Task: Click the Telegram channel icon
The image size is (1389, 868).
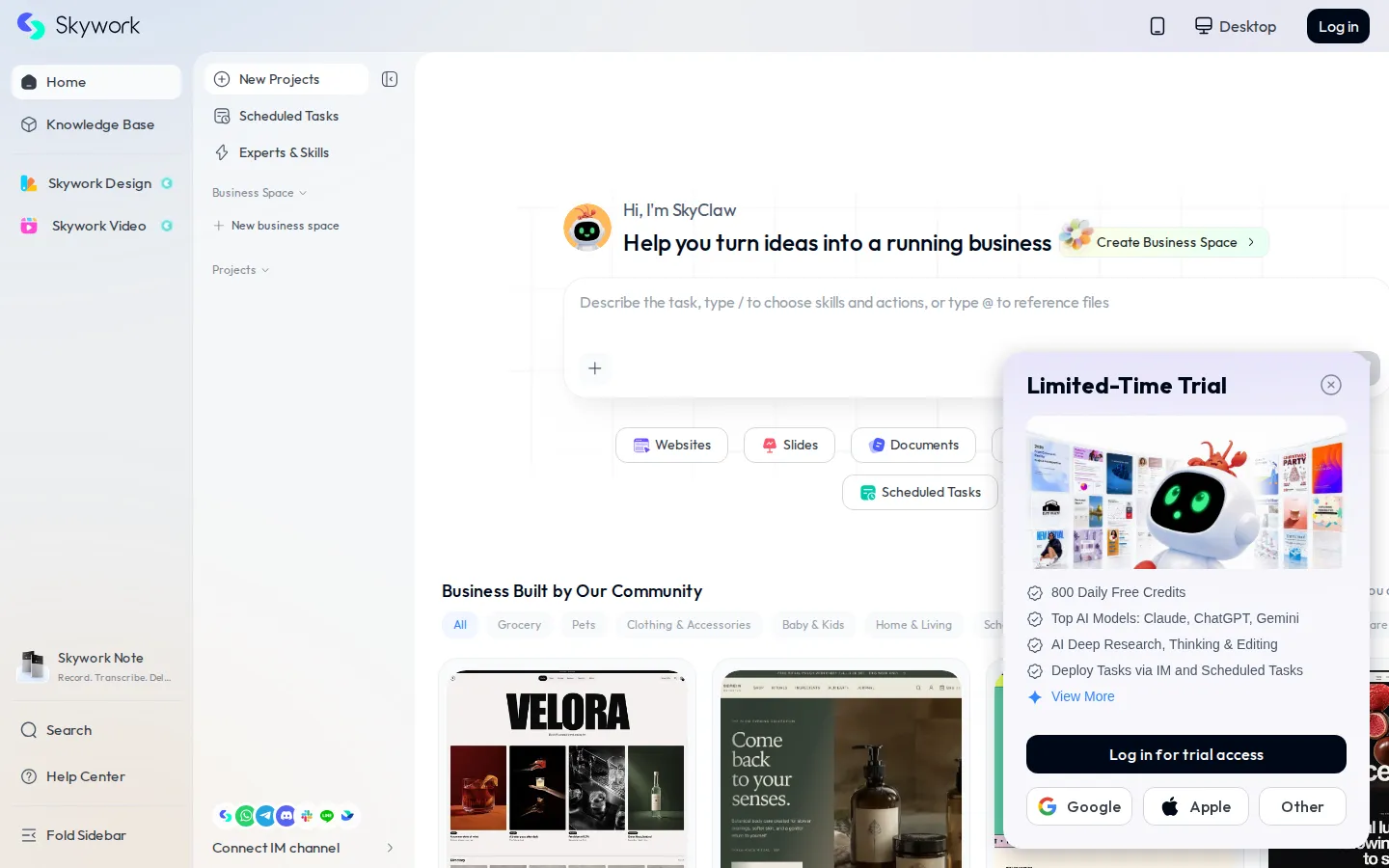Action: pyautogui.click(x=266, y=816)
